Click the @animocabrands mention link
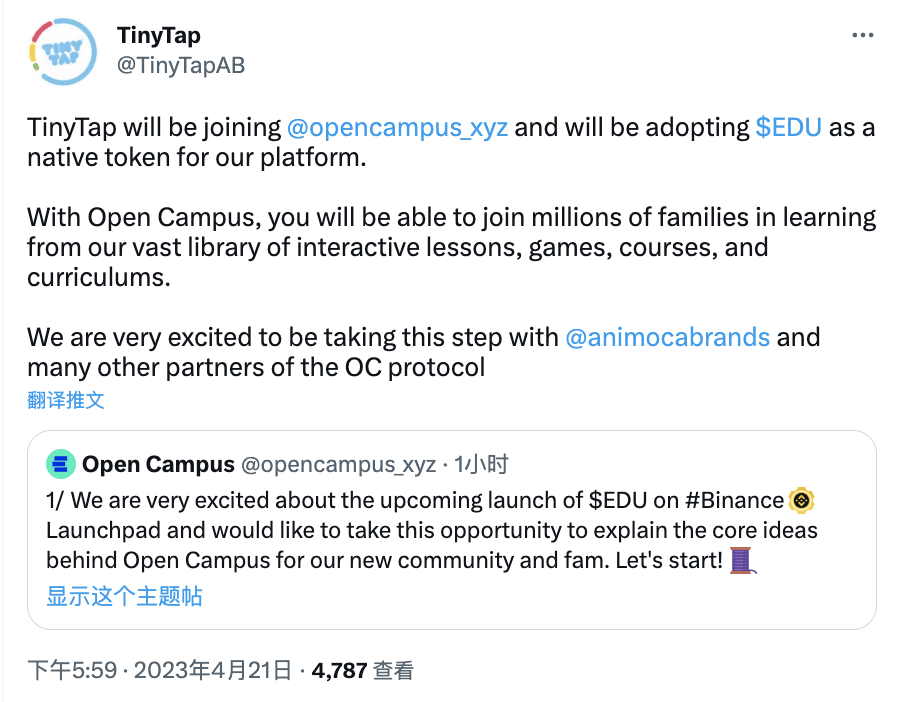Screen dimensions: 900x702 tap(667, 337)
